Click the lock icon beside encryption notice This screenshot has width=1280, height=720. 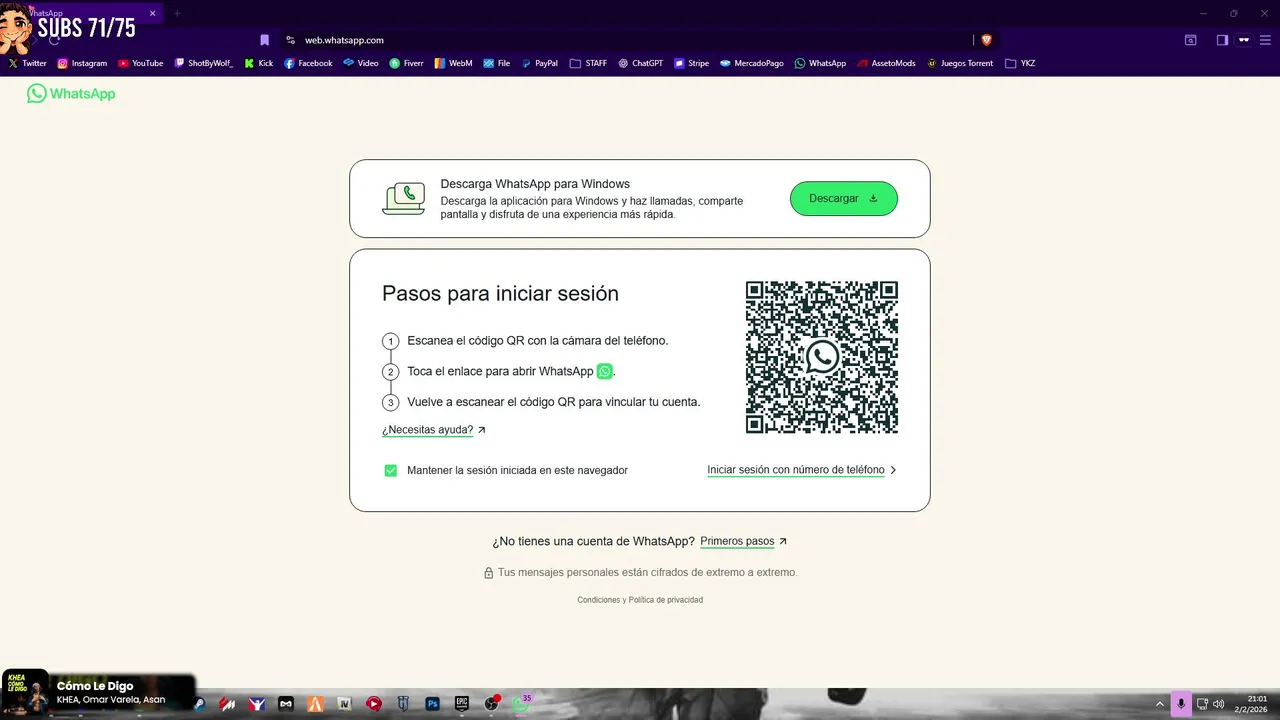489,573
